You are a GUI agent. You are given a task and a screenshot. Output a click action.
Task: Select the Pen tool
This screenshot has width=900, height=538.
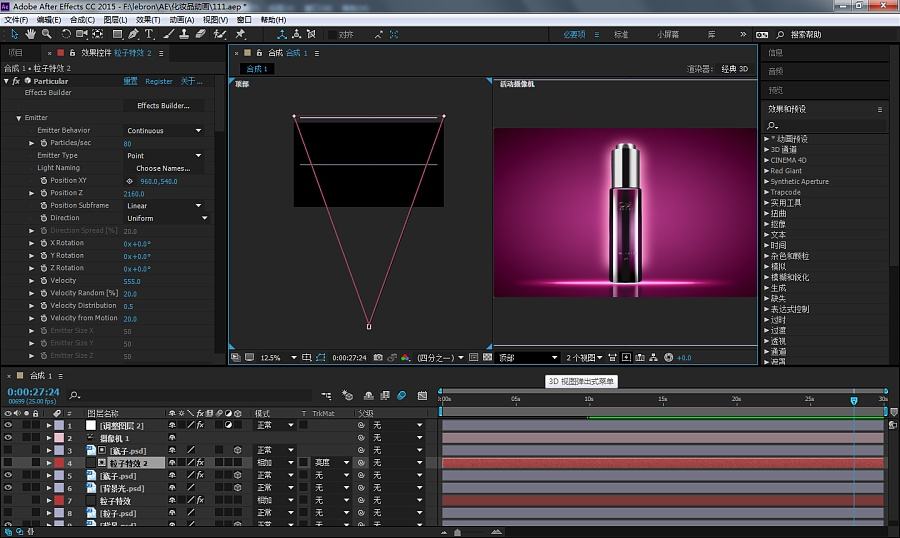point(133,34)
